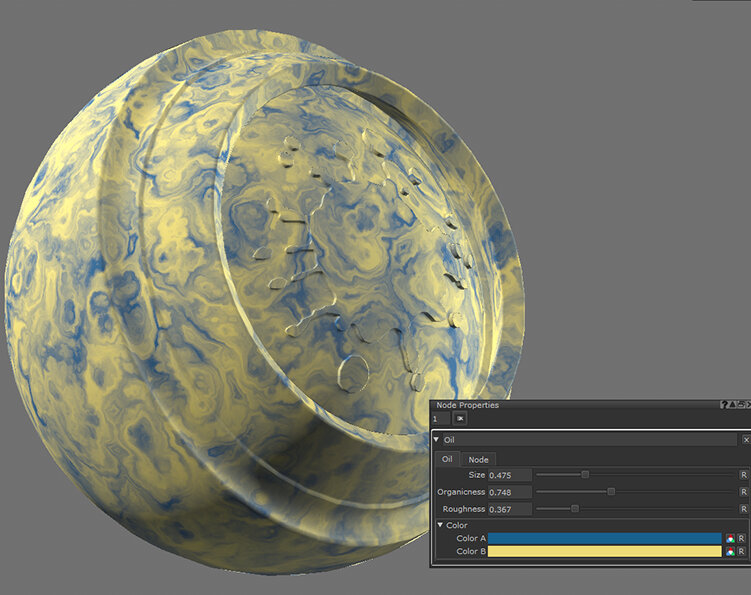Reset Color A with its R button

coord(742,538)
